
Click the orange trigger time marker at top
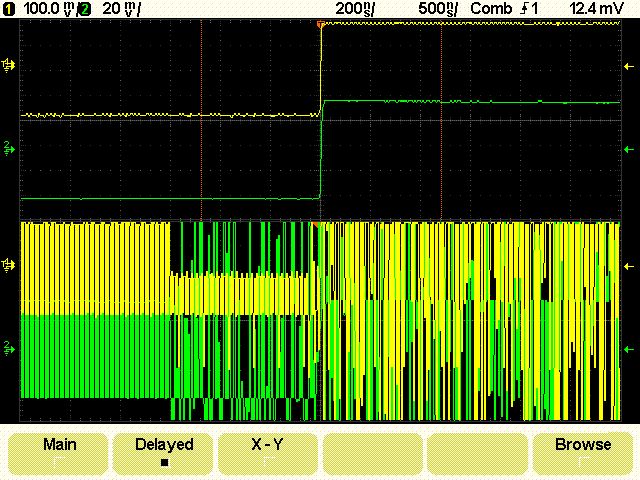(x=321, y=24)
